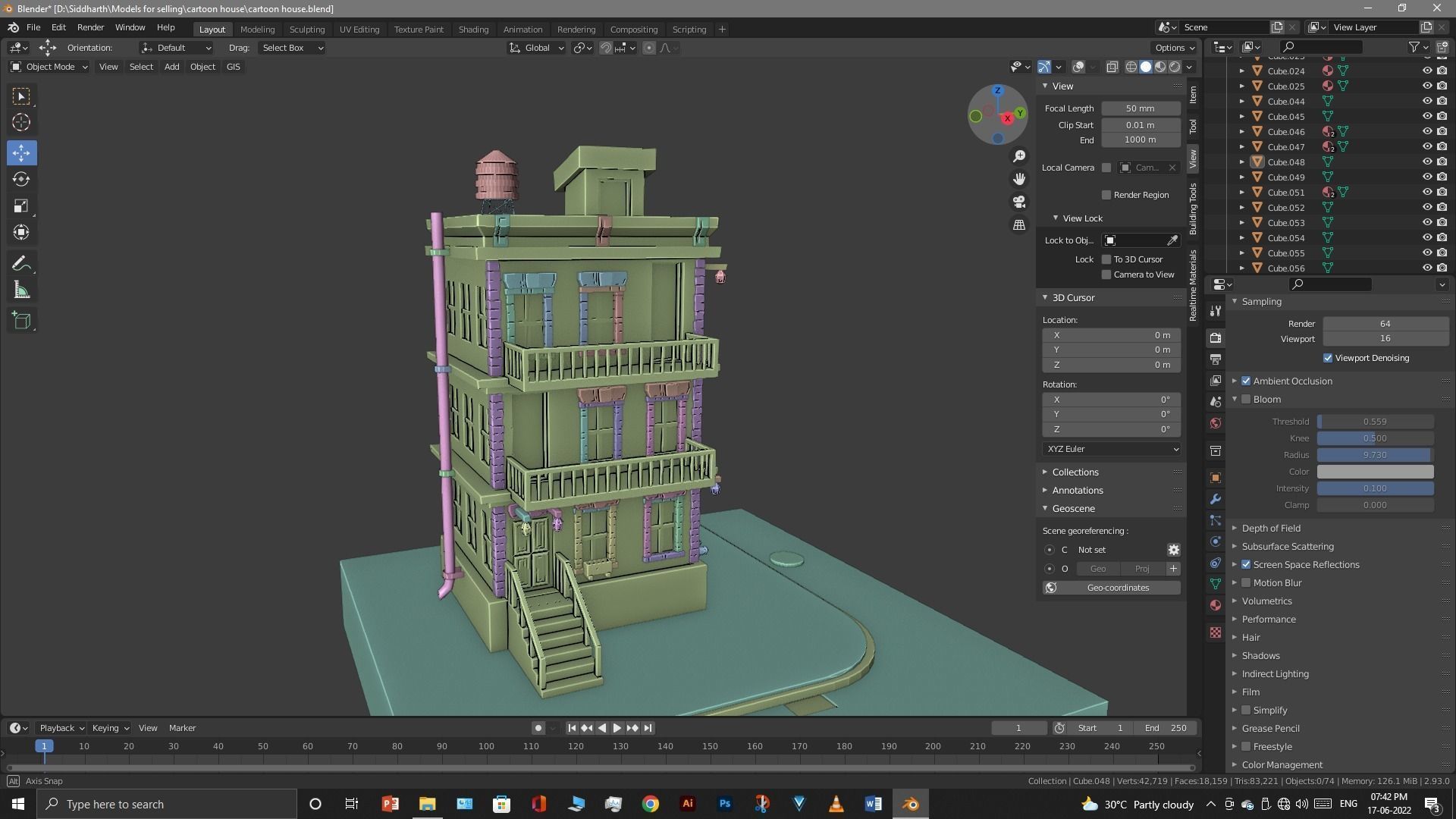
Task: Expand the Cube.044 tree item
Action: click(x=1242, y=102)
